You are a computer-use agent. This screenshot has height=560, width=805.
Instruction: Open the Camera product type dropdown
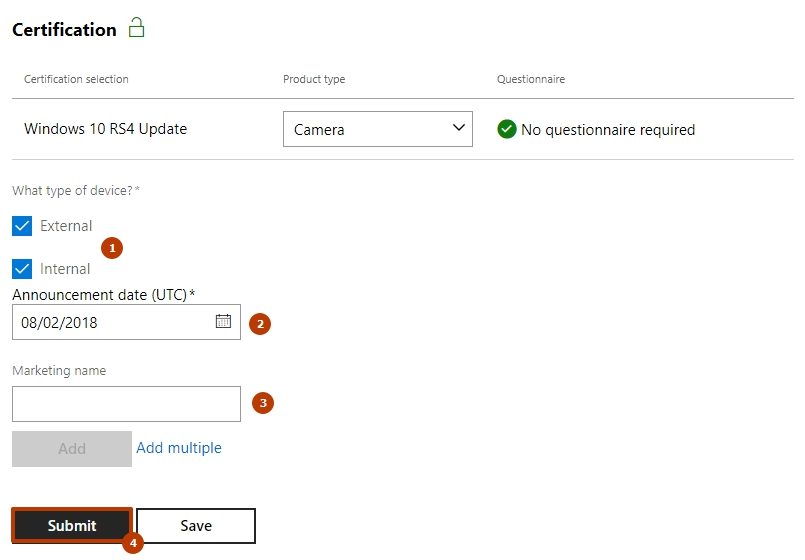(378, 129)
